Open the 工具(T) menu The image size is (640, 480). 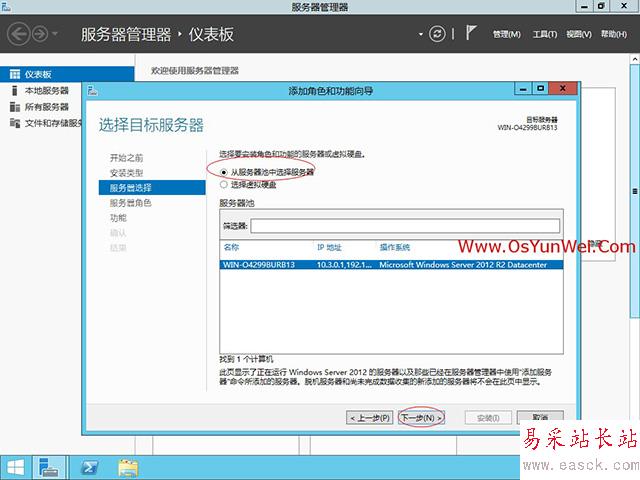point(545,34)
